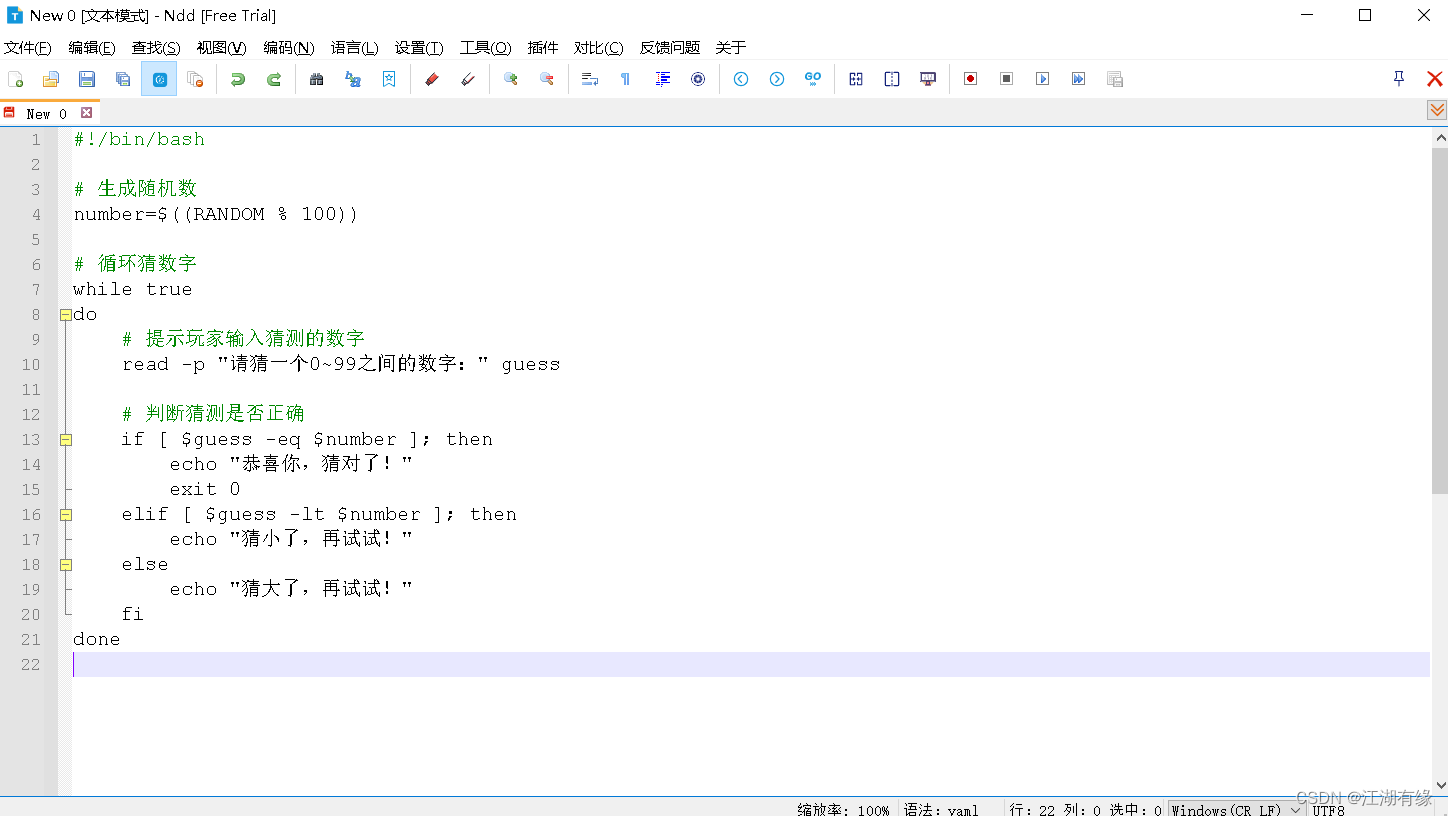Open the Replace tool icon
This screenshot has height=816, width=1448.
tap(352, 78)
